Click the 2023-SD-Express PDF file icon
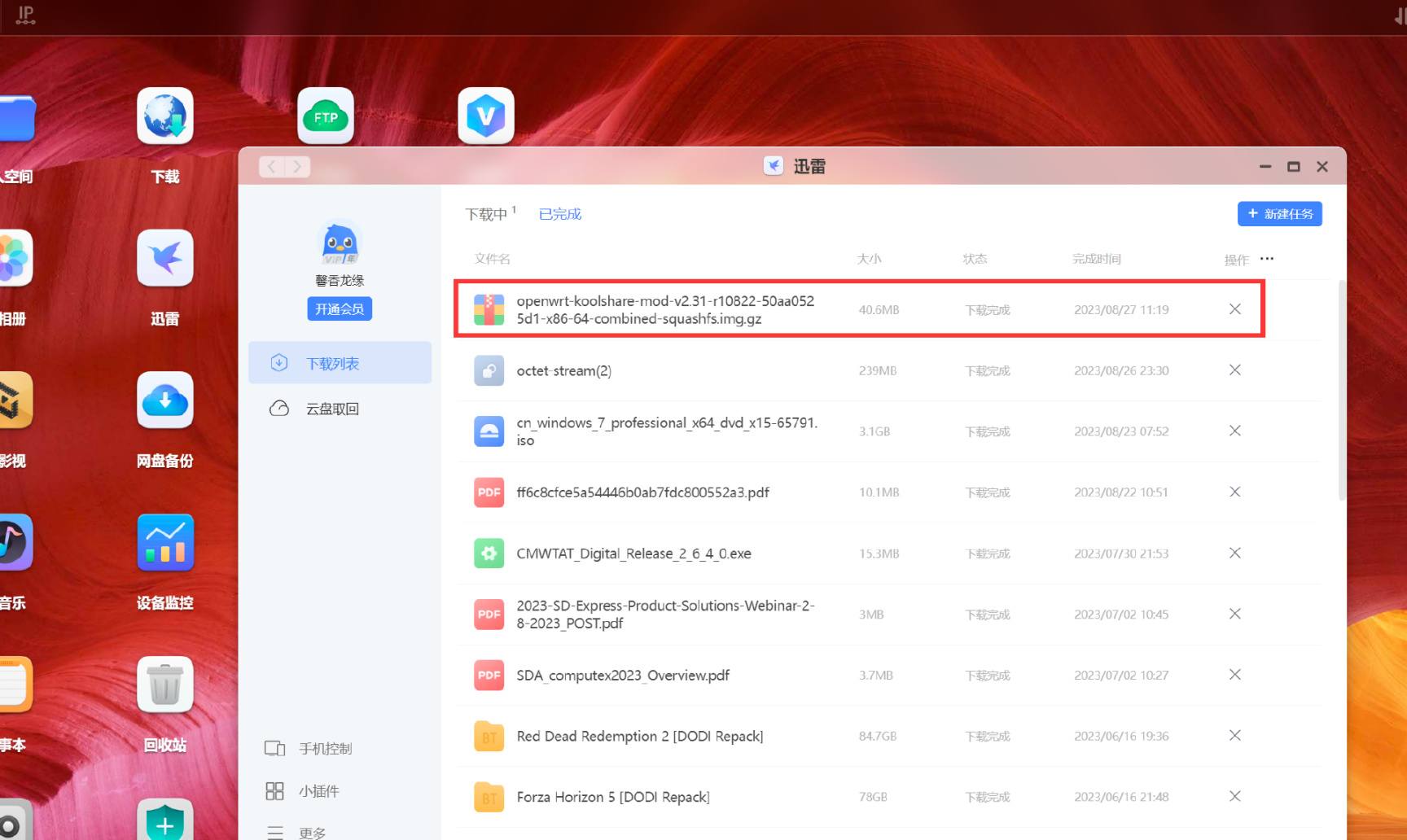The height and width of the screenshot is (840, 1407). tap(489, 615)
